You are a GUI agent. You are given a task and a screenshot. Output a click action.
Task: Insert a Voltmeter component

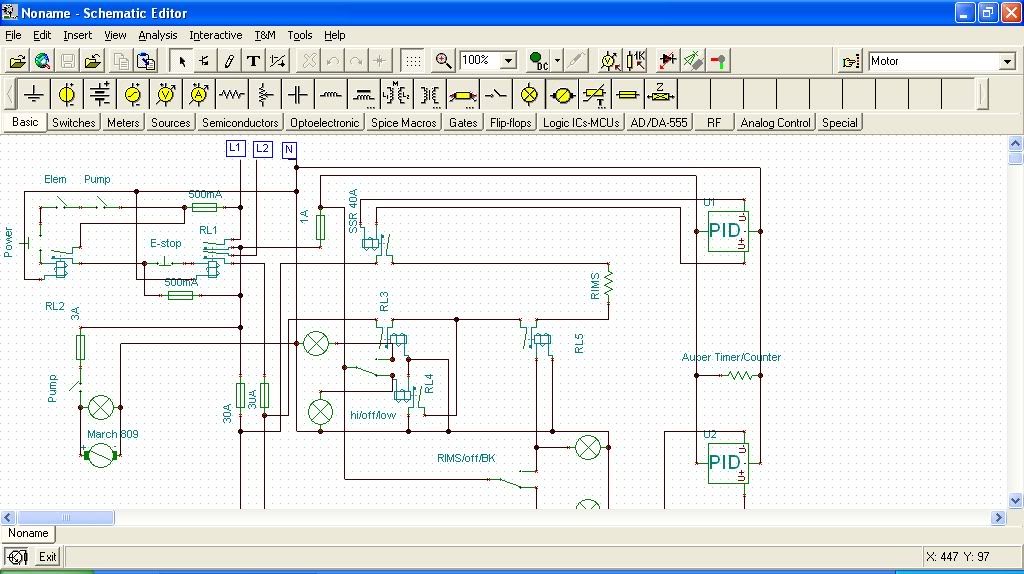tap(166, 95)
